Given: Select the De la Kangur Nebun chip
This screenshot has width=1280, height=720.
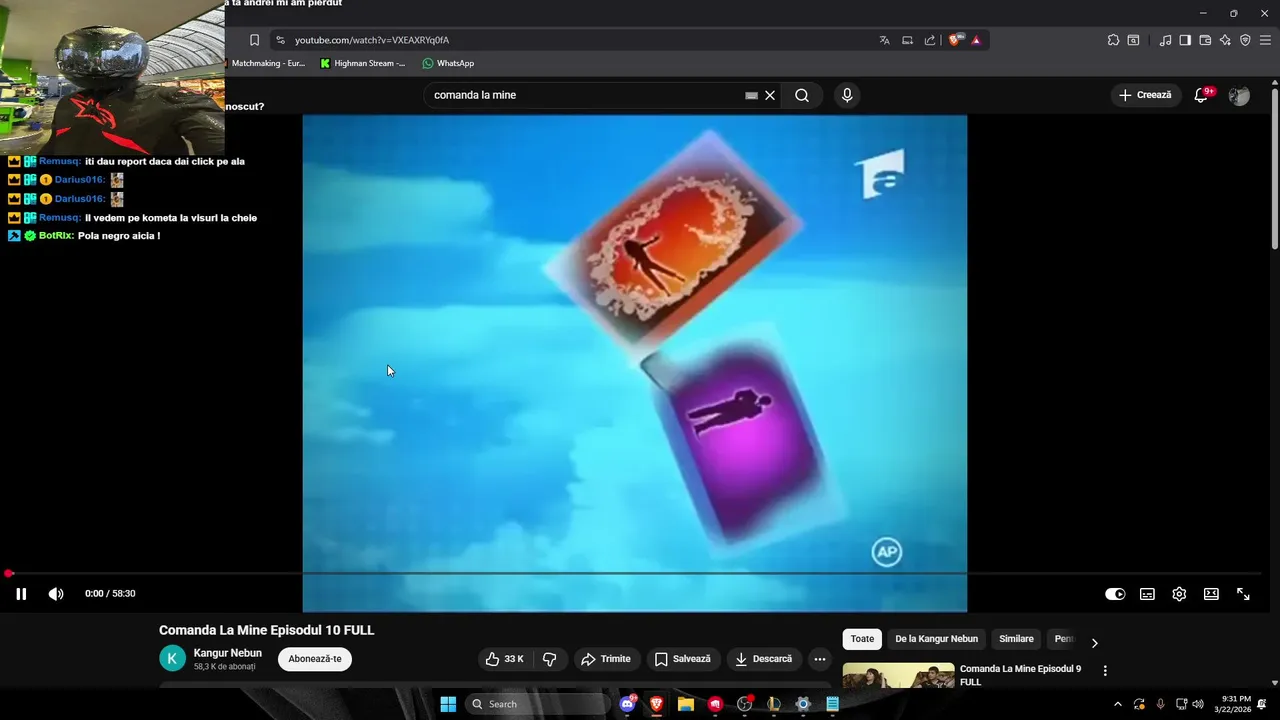Looking at the screenshot, I should coord(937,639).
